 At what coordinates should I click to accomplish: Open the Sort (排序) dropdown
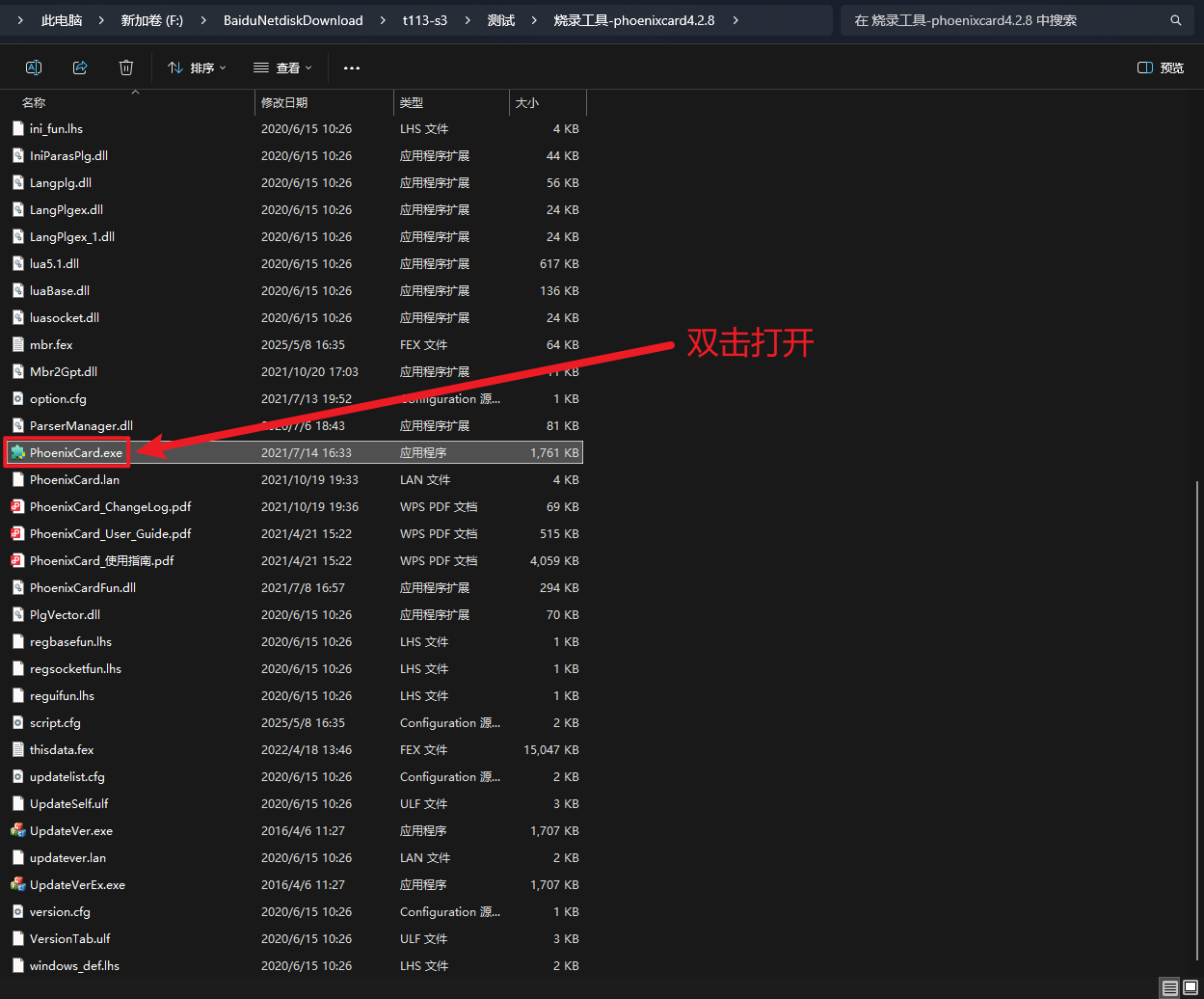[x=197, y=67]
